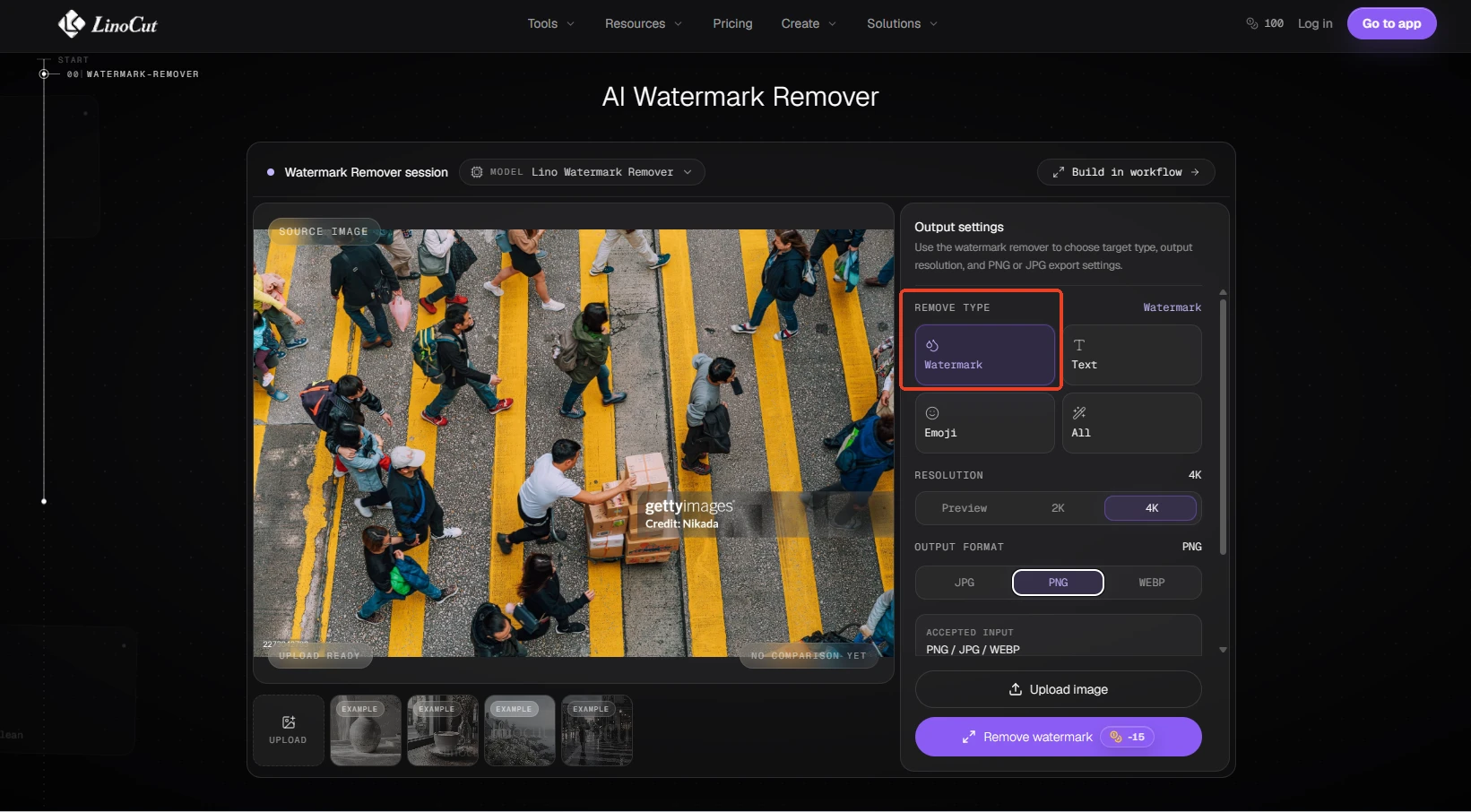1471x812 pixels.
Task: Click the chip icon beside MODEL label
Action: point(477,172)
